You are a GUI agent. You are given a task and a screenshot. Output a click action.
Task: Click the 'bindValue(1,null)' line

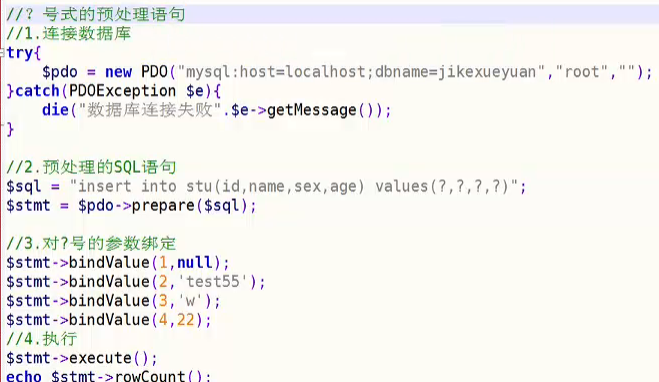click(118, 263)
